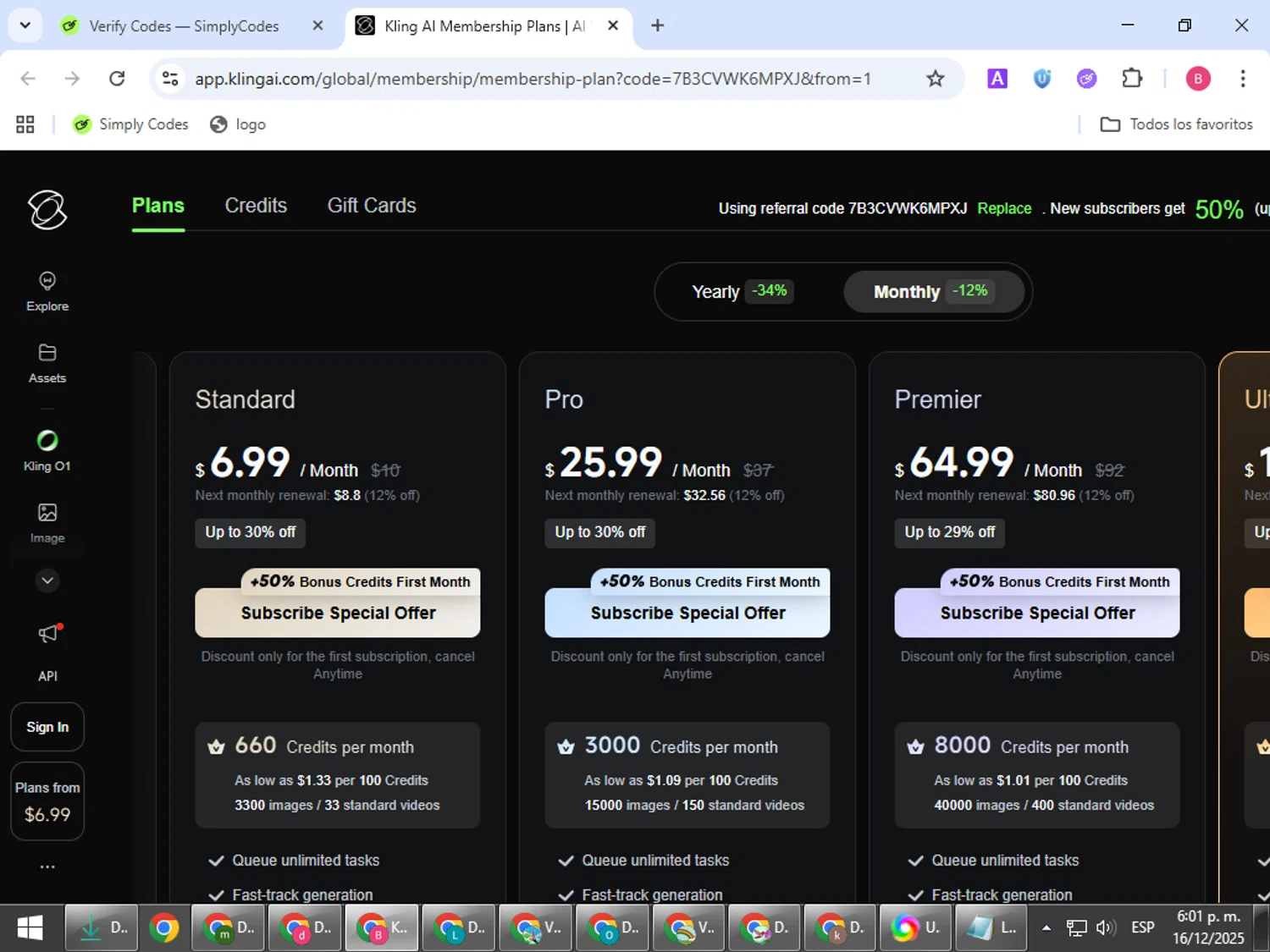Click the crown icon beside 8000 Credits
Viewport: 1270px width, 952px height.
tap(916, 747)
